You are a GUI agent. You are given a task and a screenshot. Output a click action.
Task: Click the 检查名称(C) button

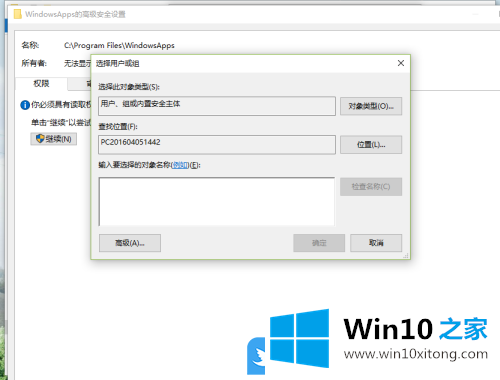371,187
